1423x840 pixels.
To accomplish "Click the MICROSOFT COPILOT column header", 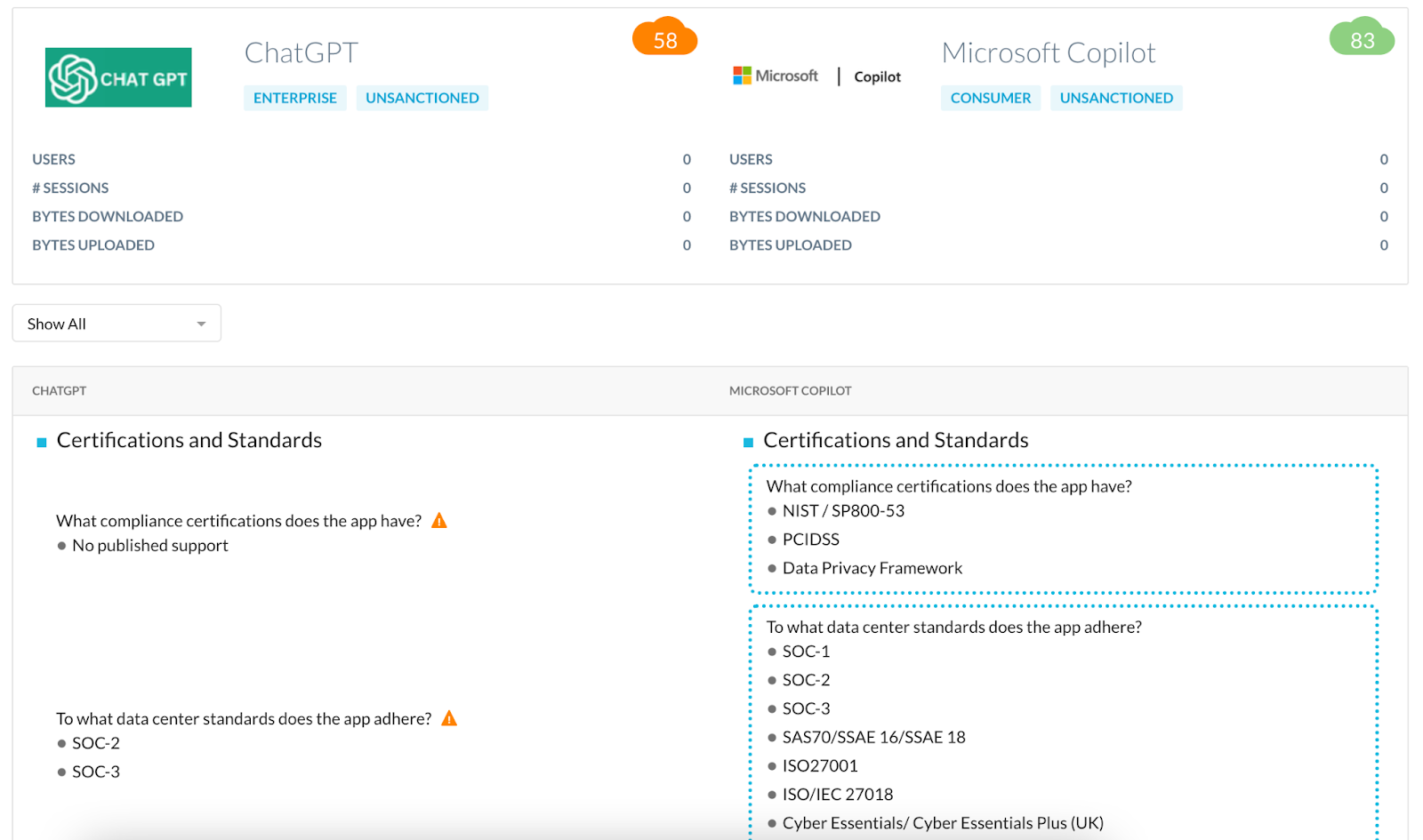I will pos(790,391).
